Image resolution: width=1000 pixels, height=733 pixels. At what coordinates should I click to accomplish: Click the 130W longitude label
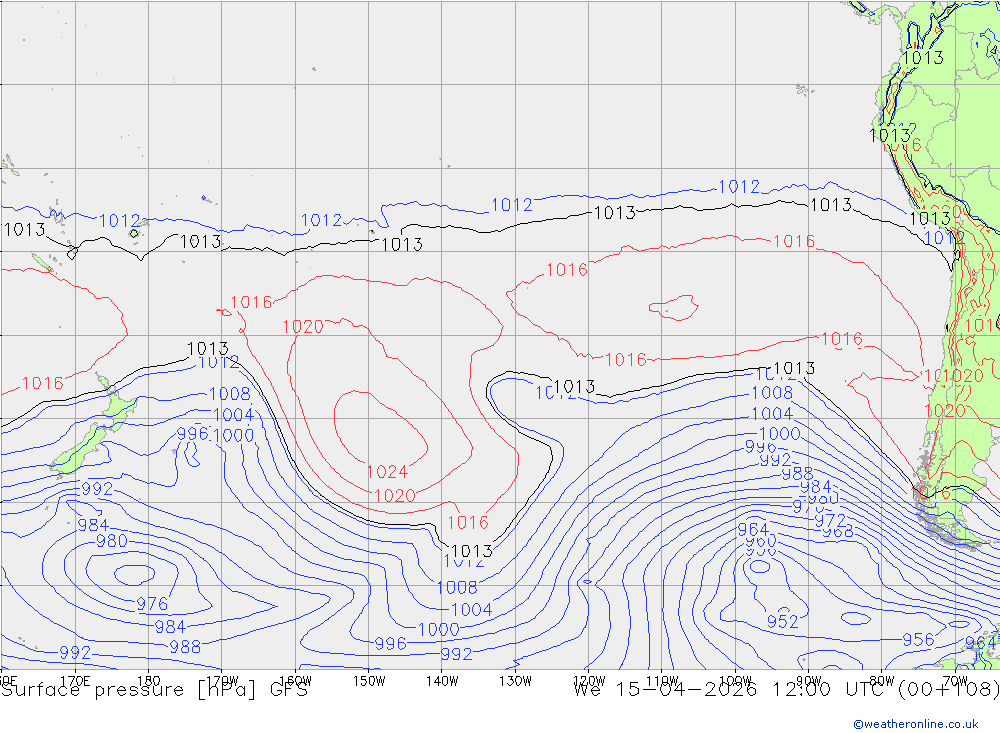[x=515, y=681]
